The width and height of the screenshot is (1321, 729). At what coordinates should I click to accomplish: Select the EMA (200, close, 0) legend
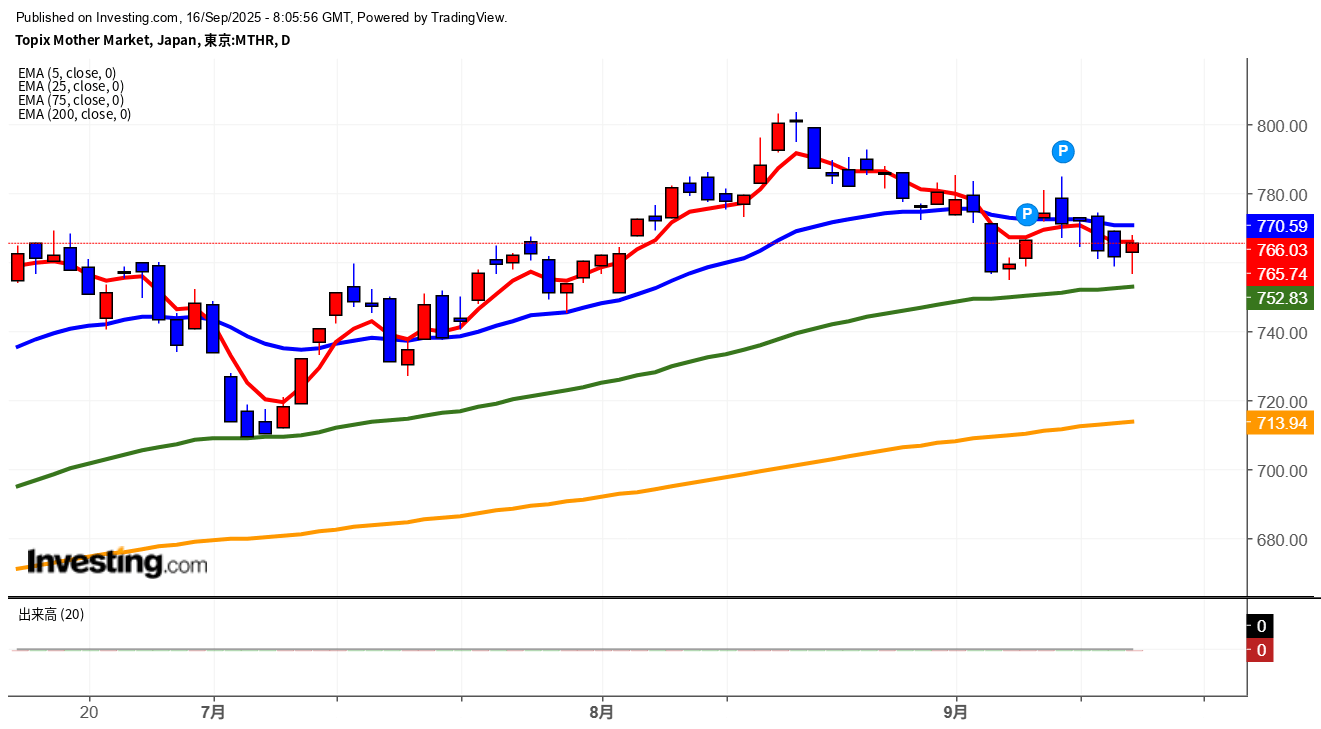click(x=75, y=114)
